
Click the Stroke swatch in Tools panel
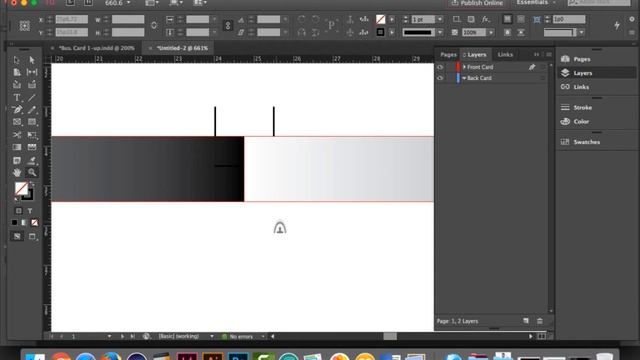[x=27, y=195]
